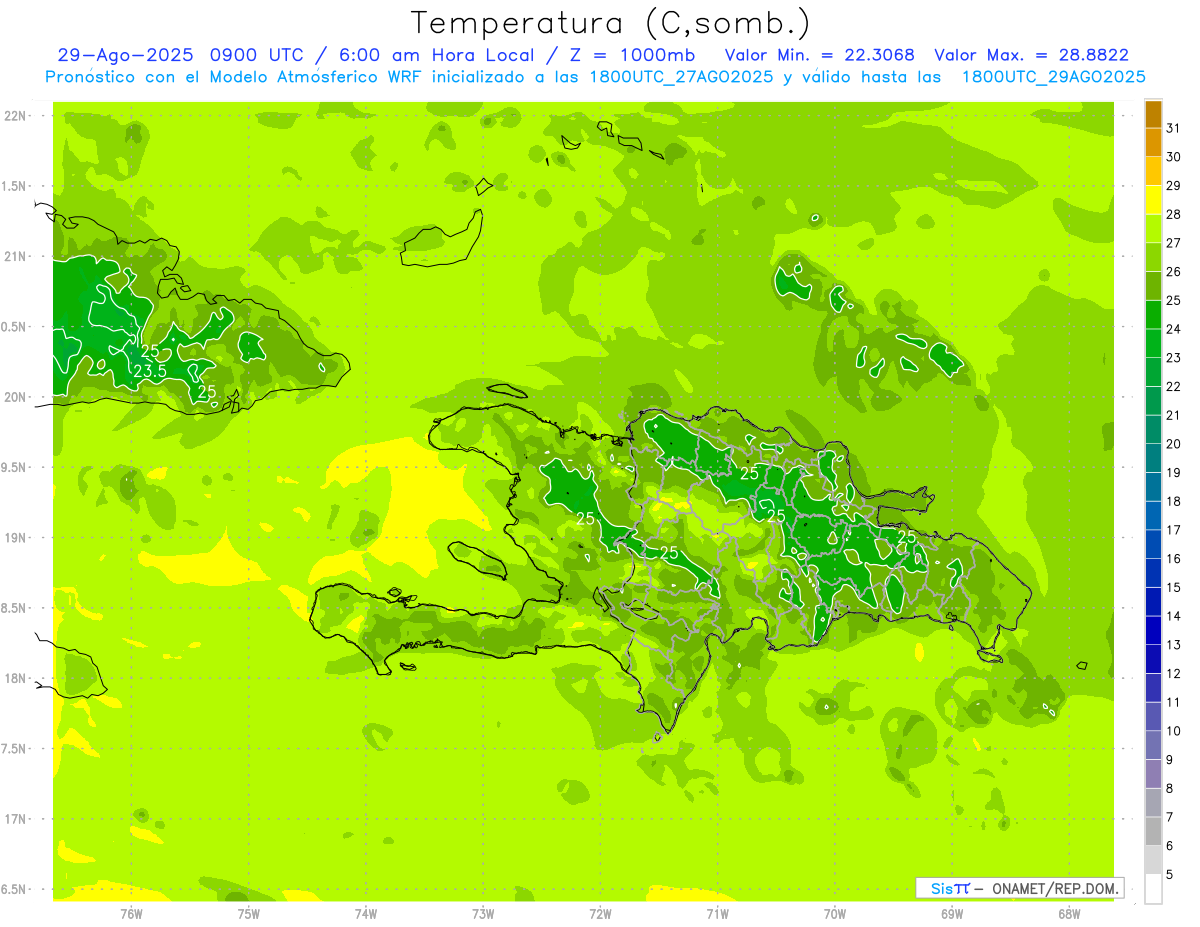Click the '71W' longitude axis label

[717, 913]
